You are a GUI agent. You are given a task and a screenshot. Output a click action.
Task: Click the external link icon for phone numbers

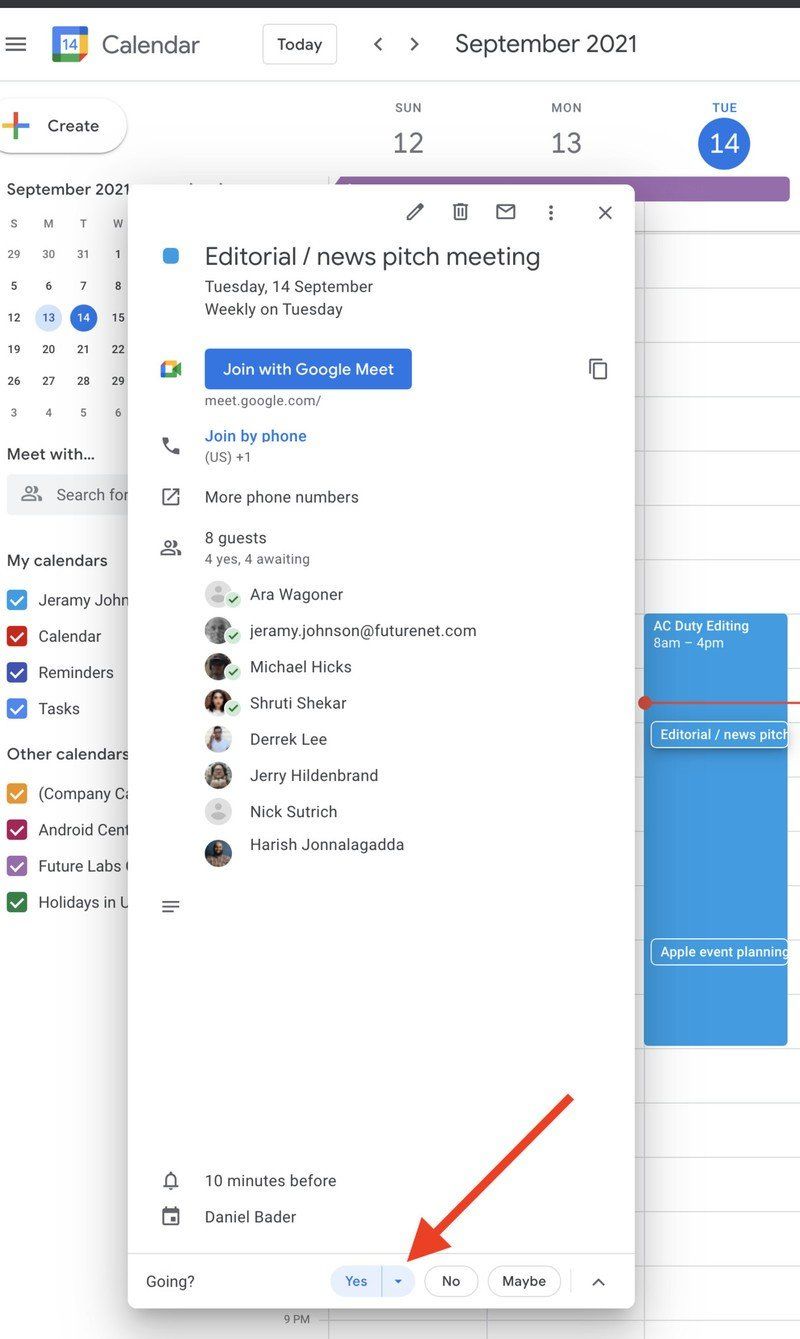[x=171, y=497]
